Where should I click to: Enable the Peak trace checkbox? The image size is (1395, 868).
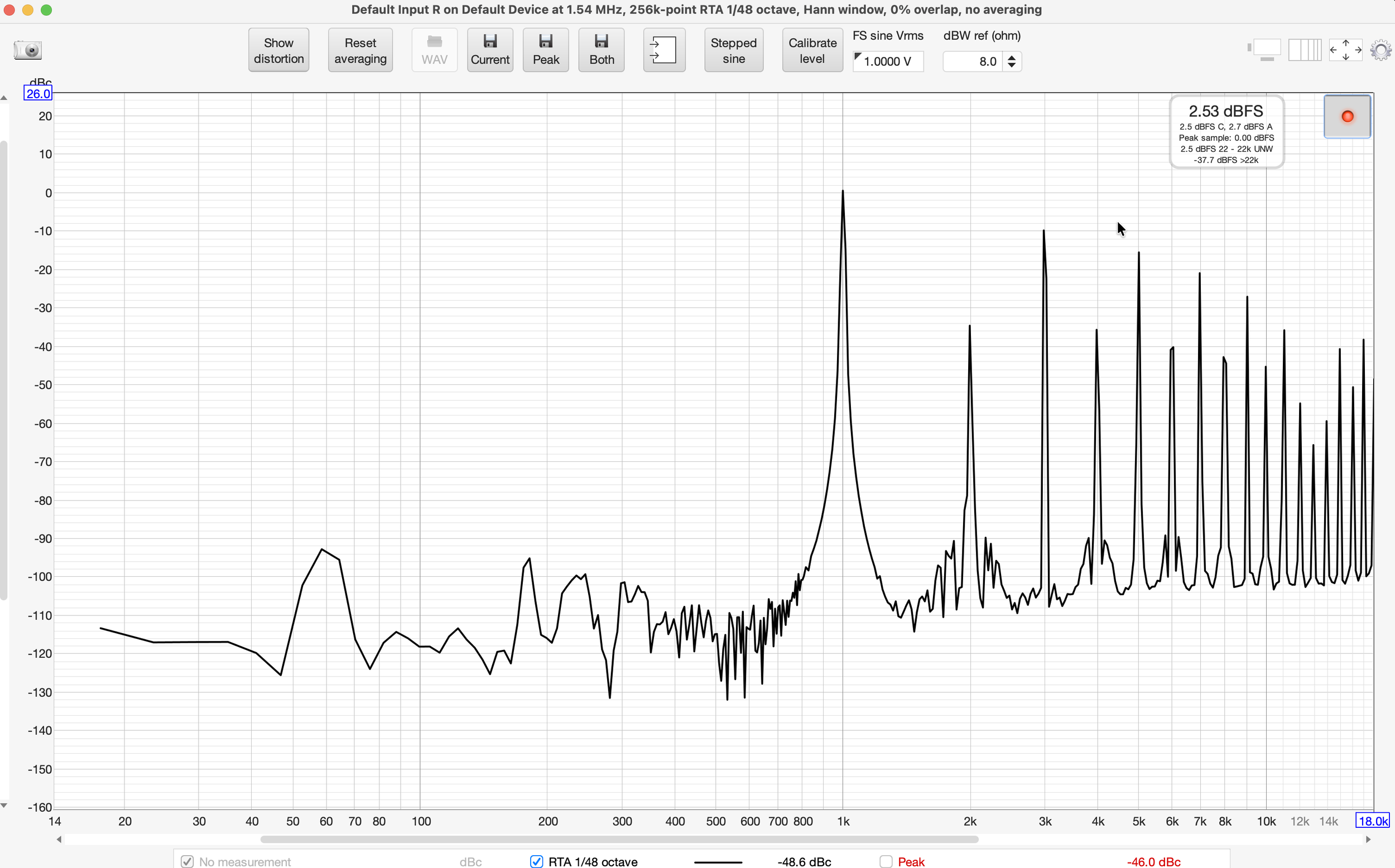click(886, 861)
